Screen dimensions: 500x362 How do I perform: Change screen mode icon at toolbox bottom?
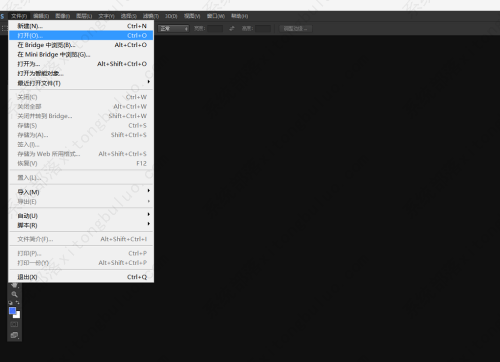click(14, 335)
